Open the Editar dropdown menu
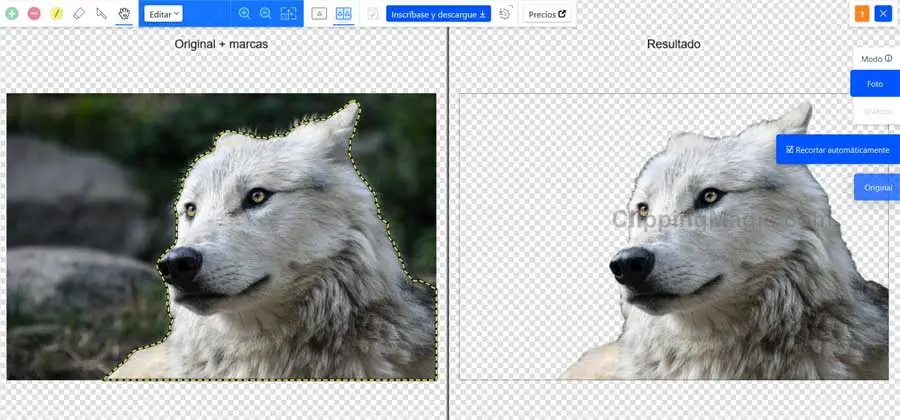 pos(163,14)
